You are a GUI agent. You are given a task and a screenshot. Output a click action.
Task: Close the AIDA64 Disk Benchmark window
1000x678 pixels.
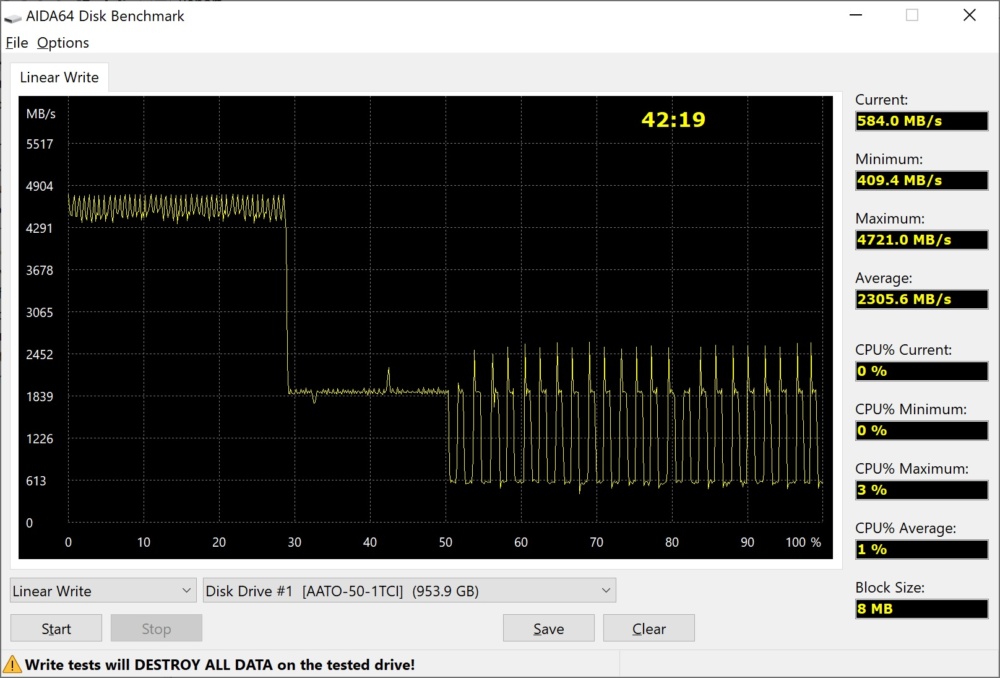[x=969, y=15]
